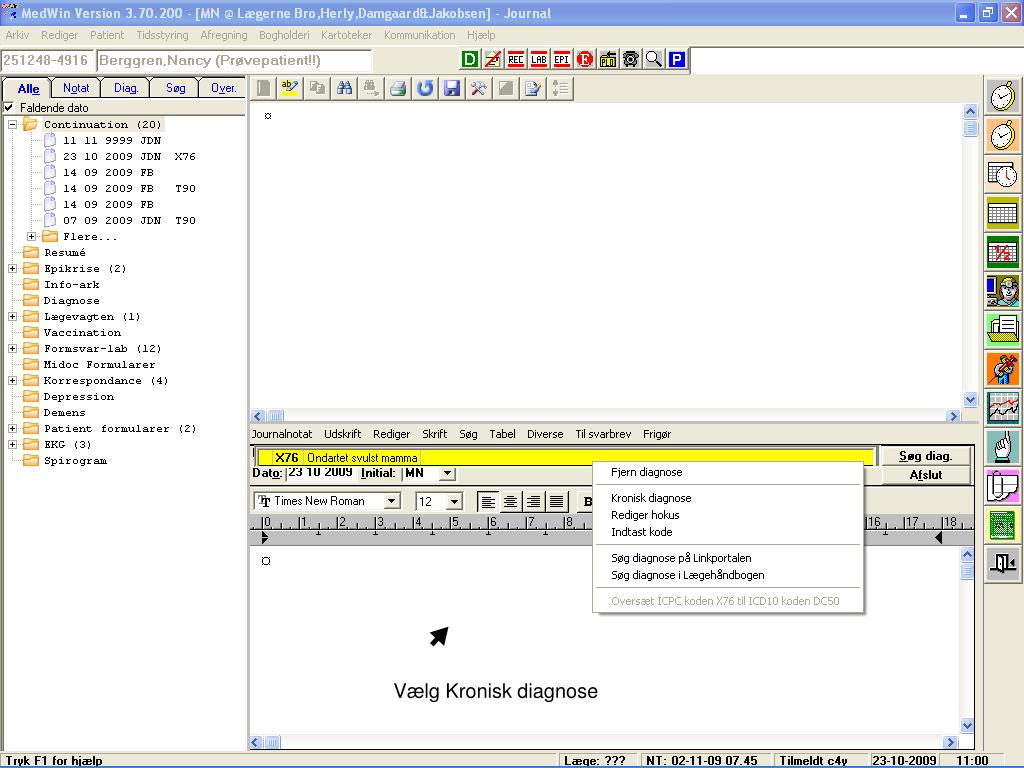
Task: Select right text alignment
Action: tap(533, 502)
